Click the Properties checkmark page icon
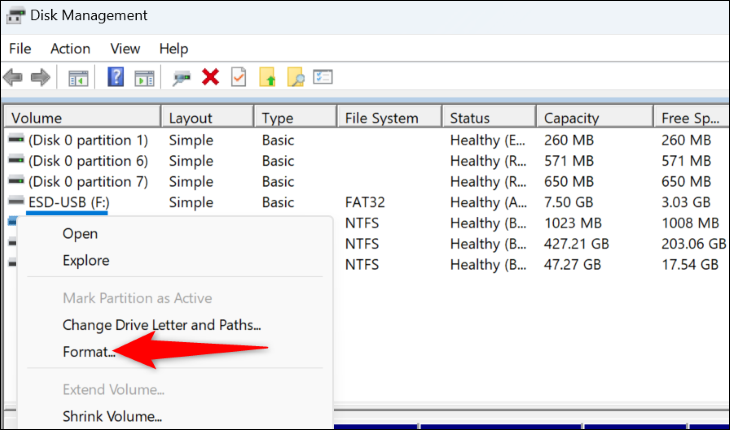Screen dimensions: 730x430 tap(238, 77)
